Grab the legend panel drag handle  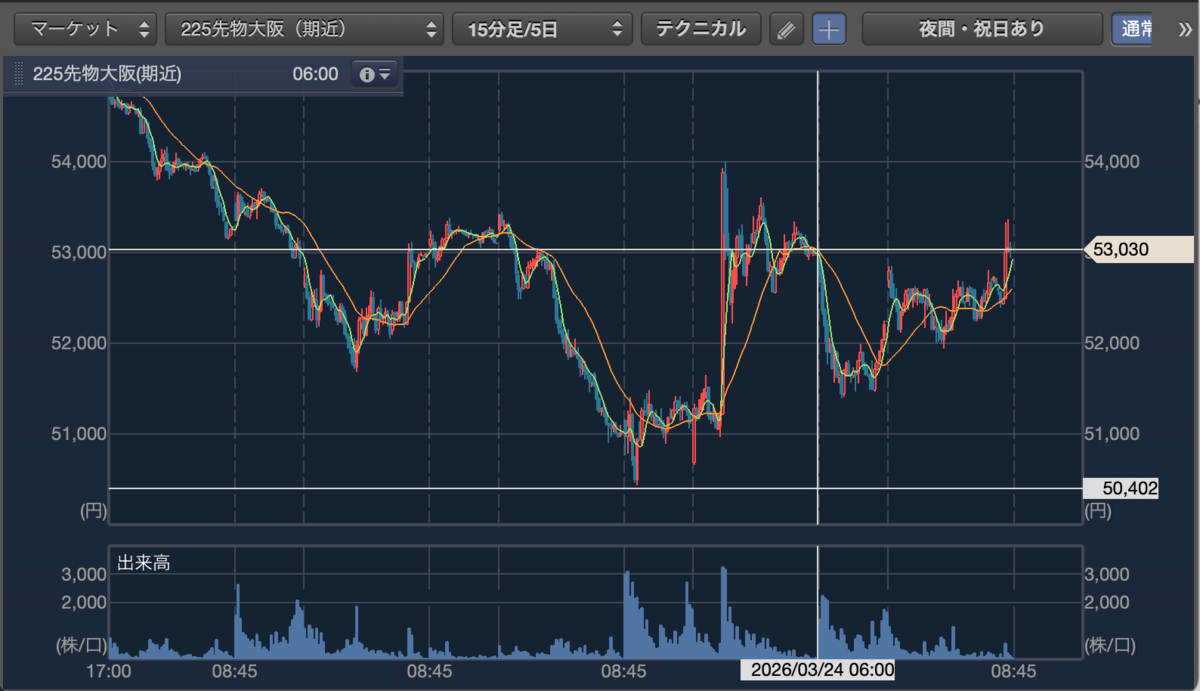18,74
